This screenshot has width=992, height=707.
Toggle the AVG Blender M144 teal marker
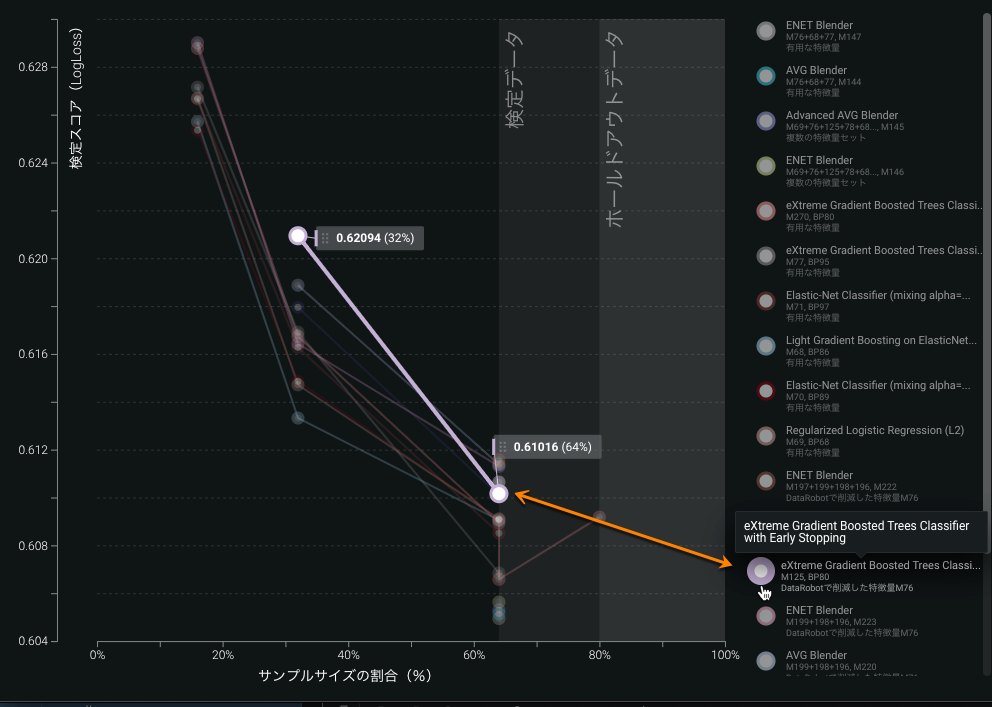click(766, 76)
